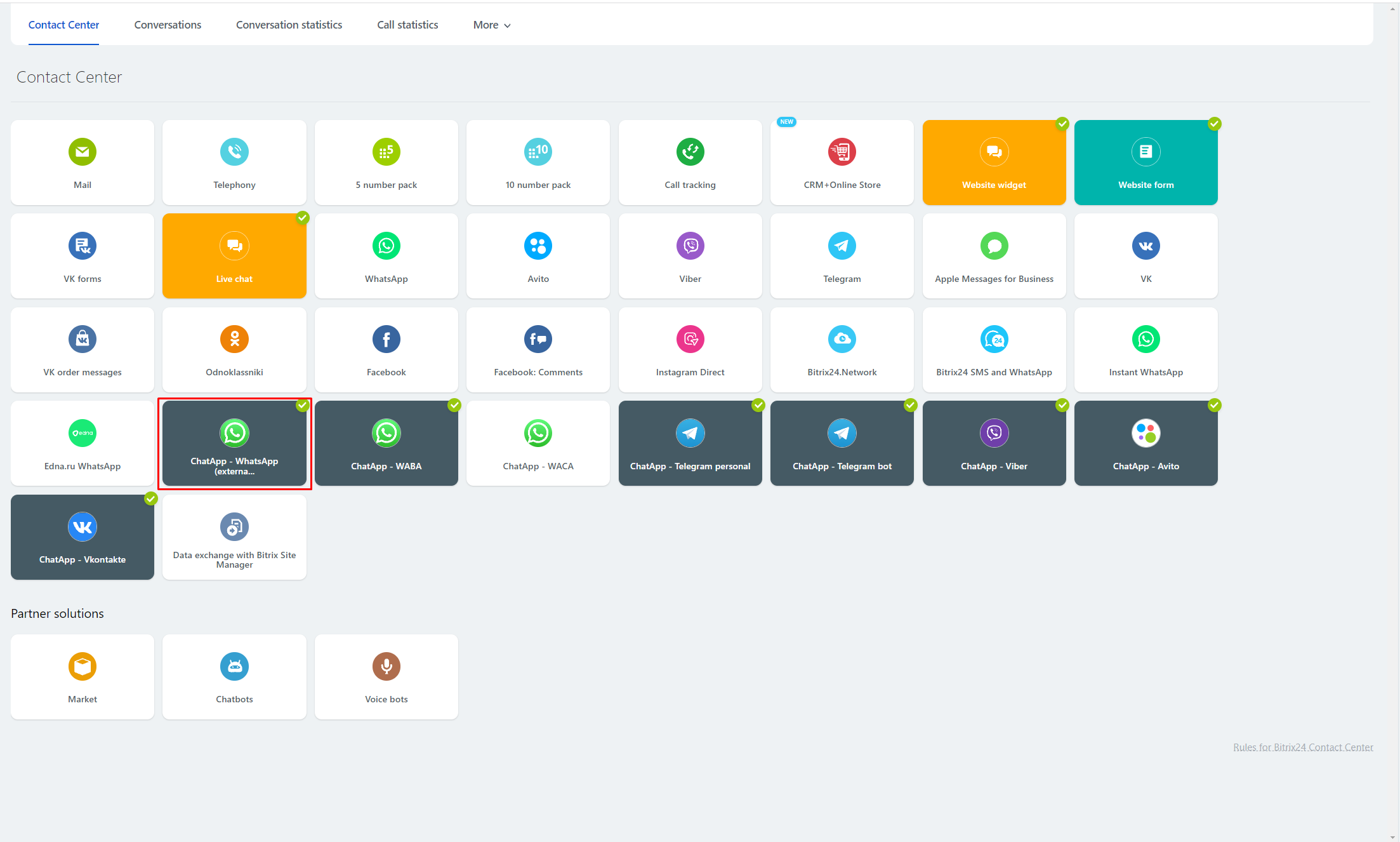Open the Telegram channel icon
1400x842 pixels.
[842, 246]
